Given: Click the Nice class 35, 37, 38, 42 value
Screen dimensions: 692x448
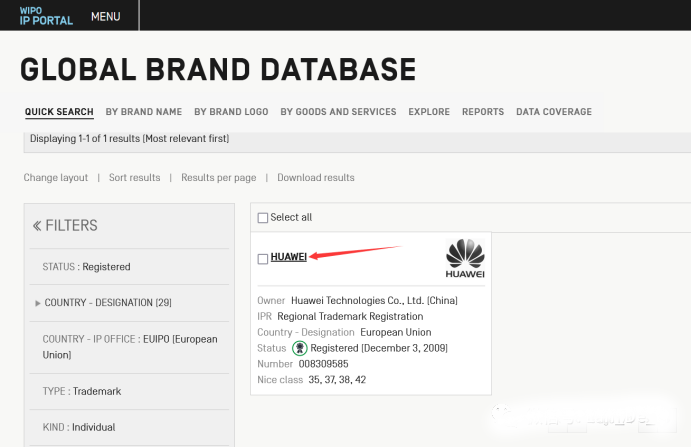Looking at the screenshot, I should (x=337, y=380).
